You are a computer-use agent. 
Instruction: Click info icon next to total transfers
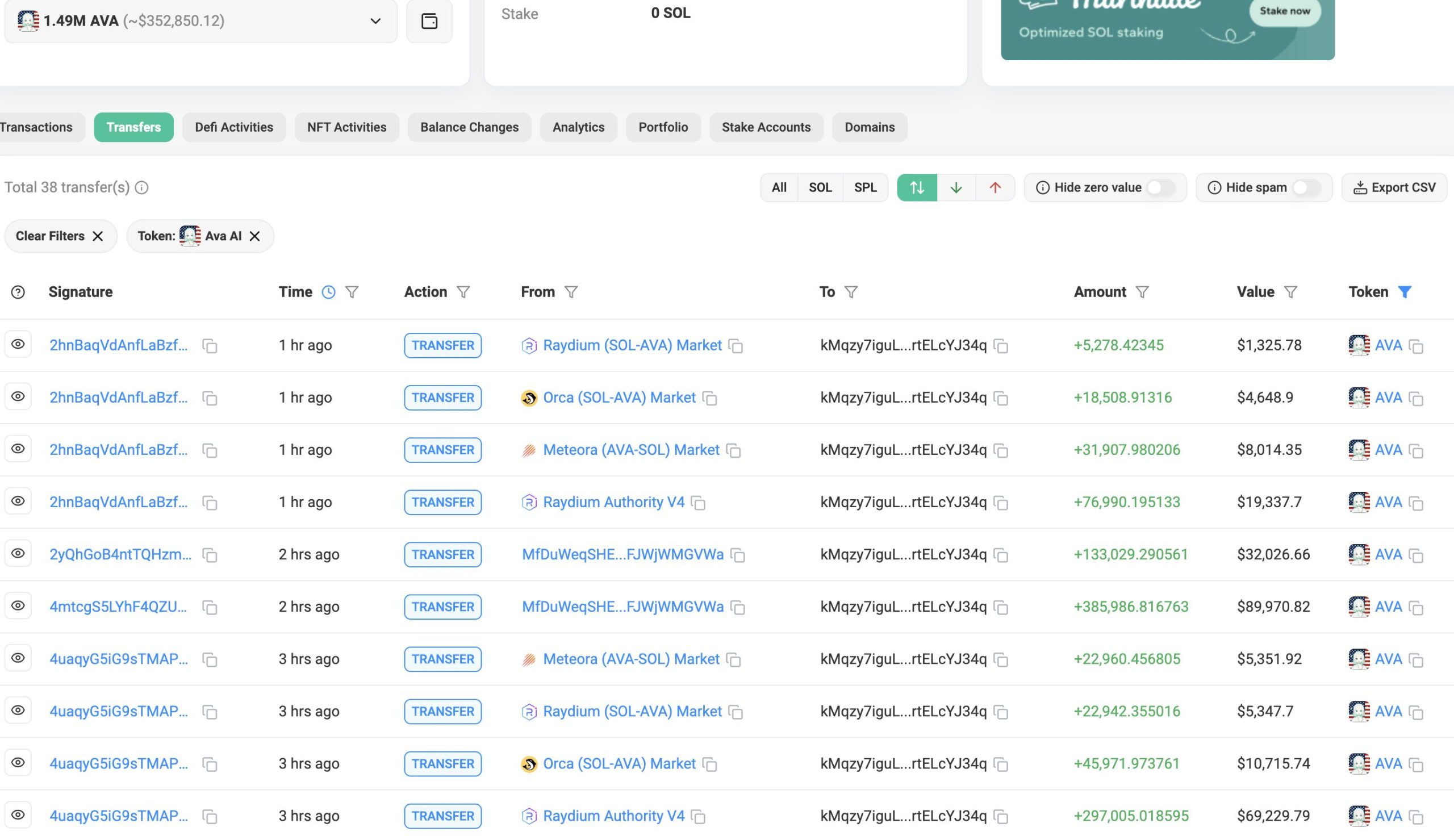pyautogui.click(x=142, y=187)
